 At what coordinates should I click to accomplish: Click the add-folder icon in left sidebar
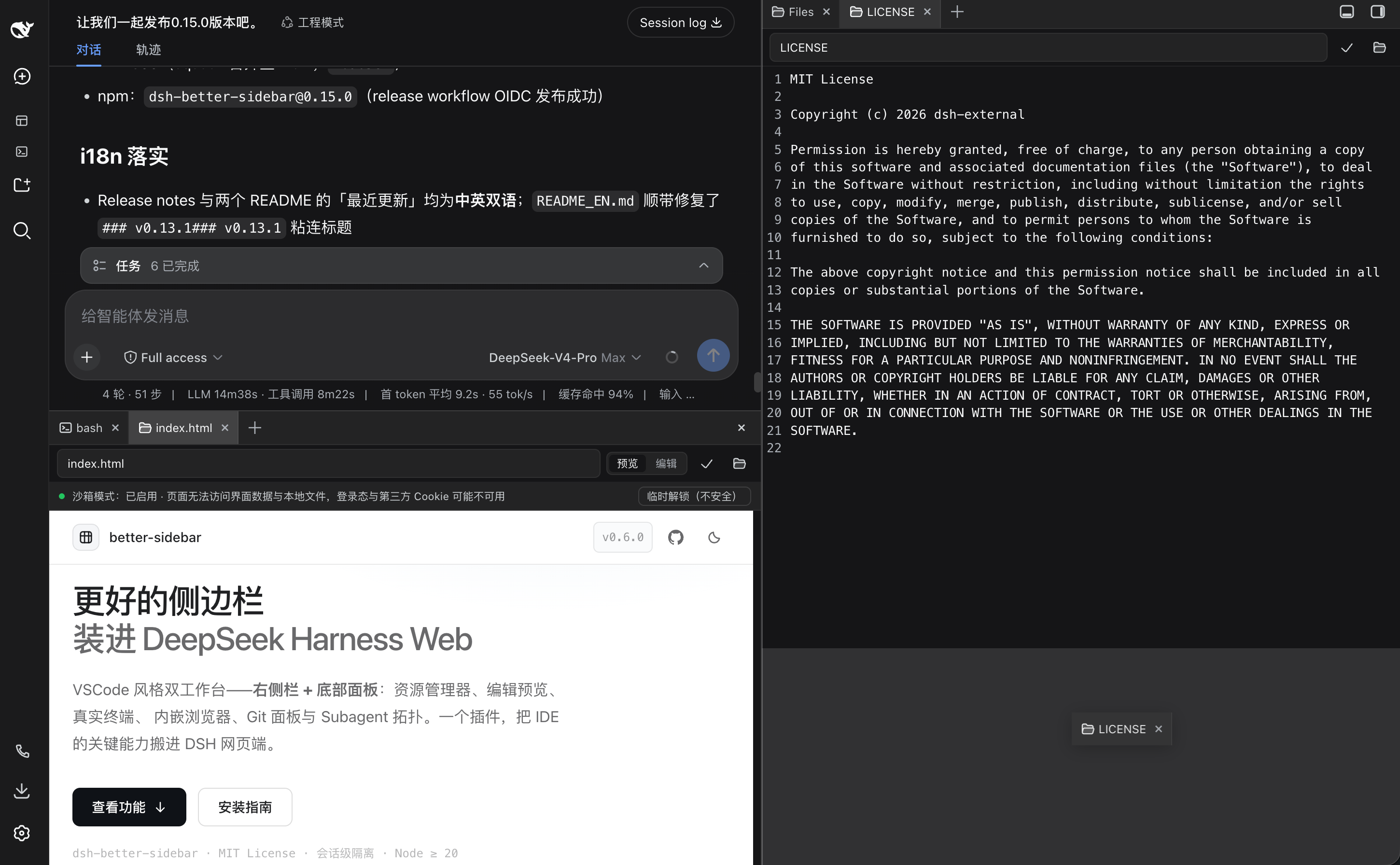[22, 185]
